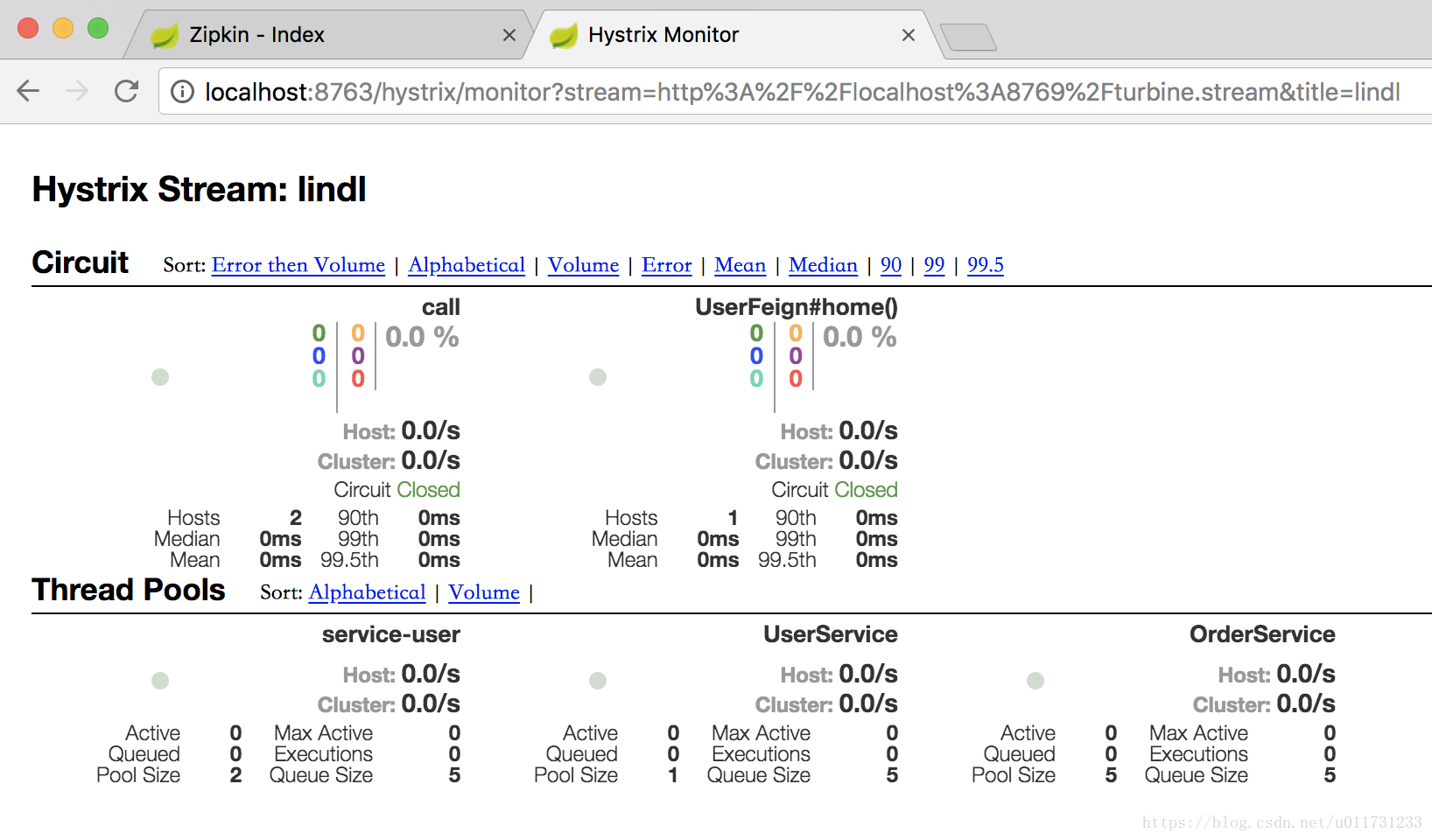
Task: Close the Hystrix Monitor tab
Action: (x=909, y=35)
